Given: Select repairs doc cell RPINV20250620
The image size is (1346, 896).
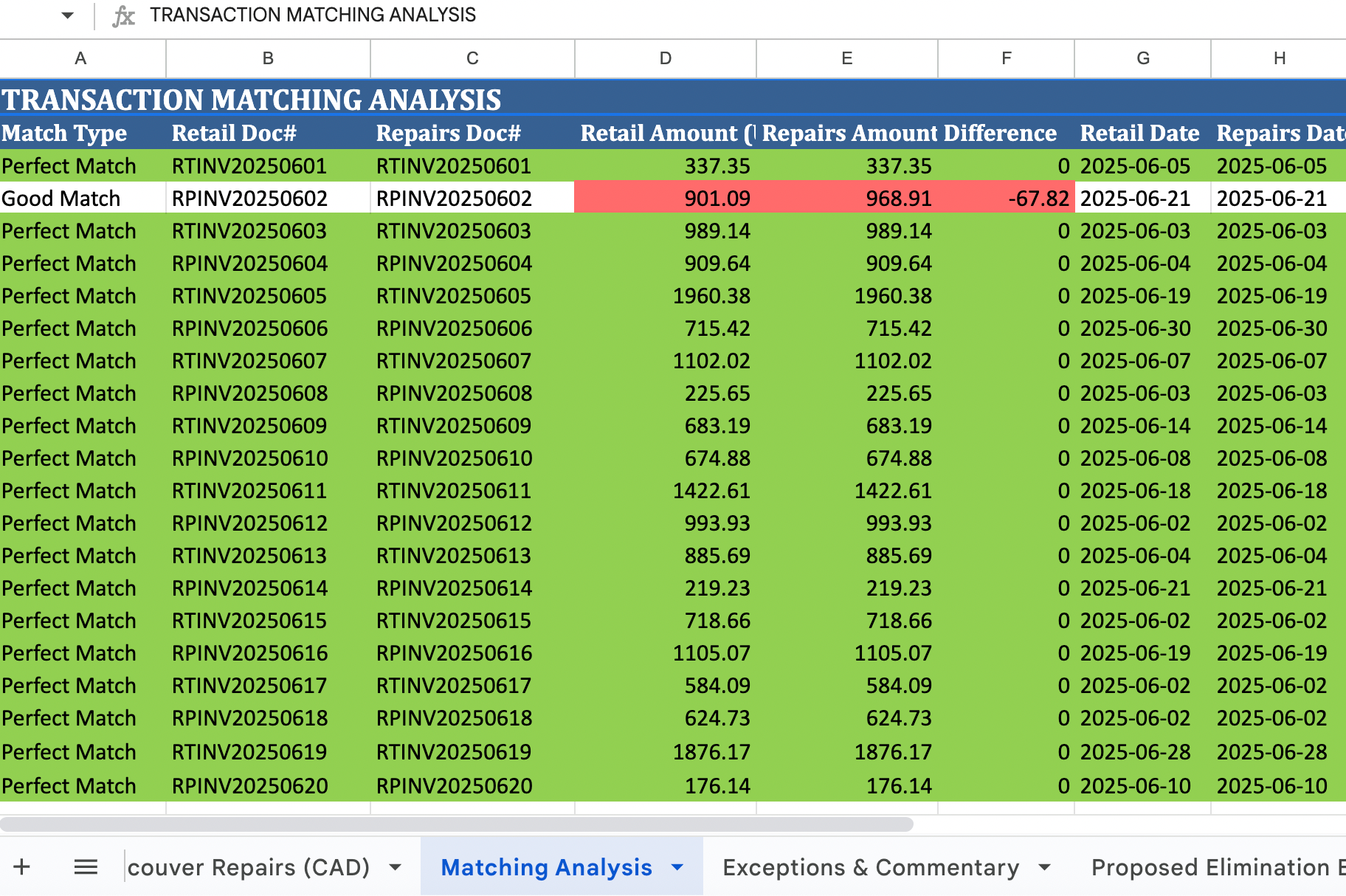Looking at the screenshot, I should [x=473, y=785].
